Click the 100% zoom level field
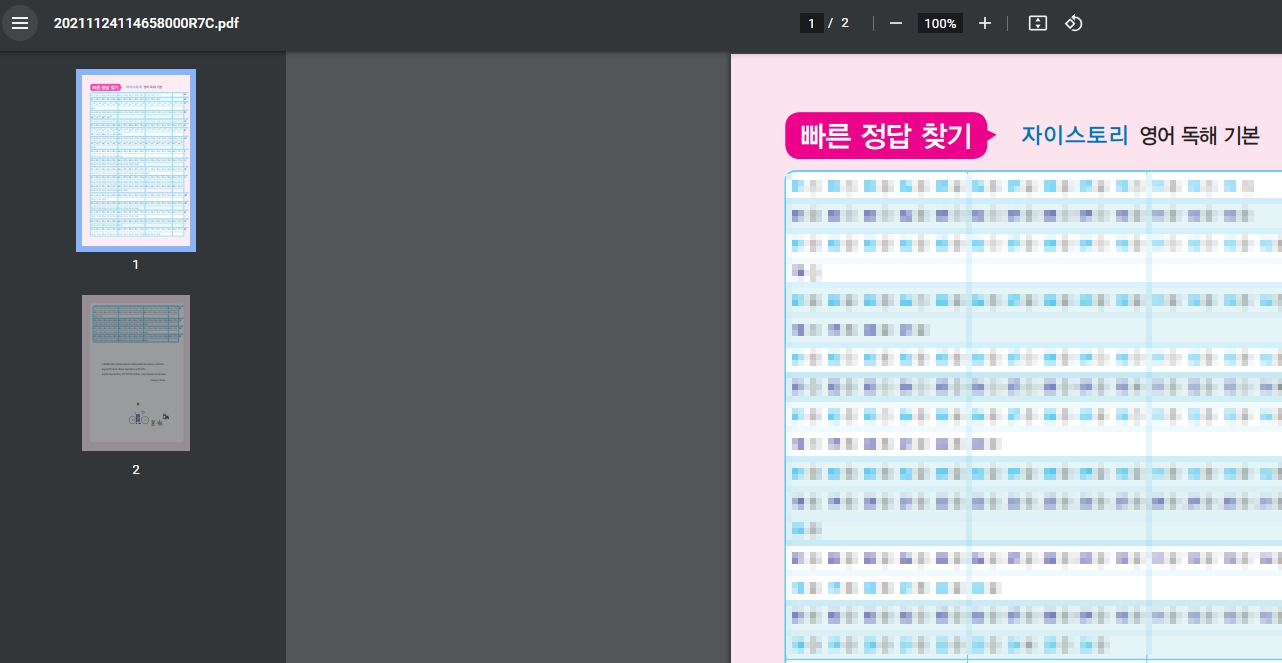The height and width of the screenshot is (663, 1282). tap(940, 23)
